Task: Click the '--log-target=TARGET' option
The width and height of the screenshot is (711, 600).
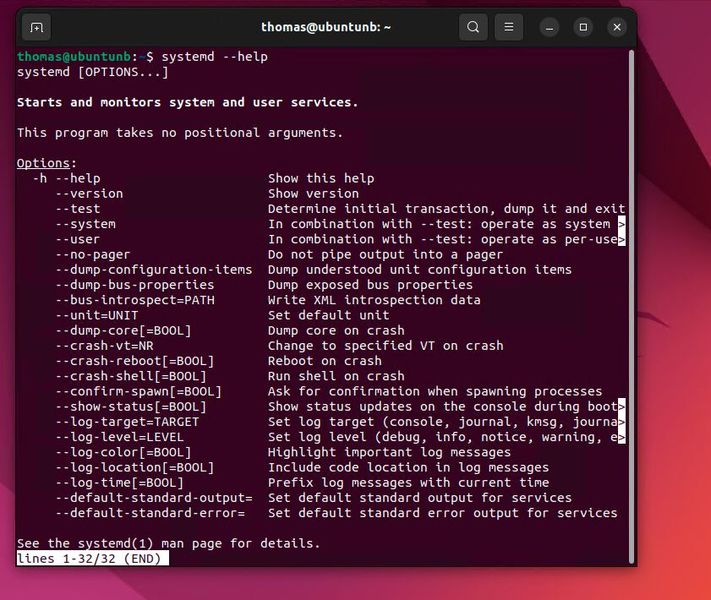Action: pyautogui.click(x=127, y=422)
